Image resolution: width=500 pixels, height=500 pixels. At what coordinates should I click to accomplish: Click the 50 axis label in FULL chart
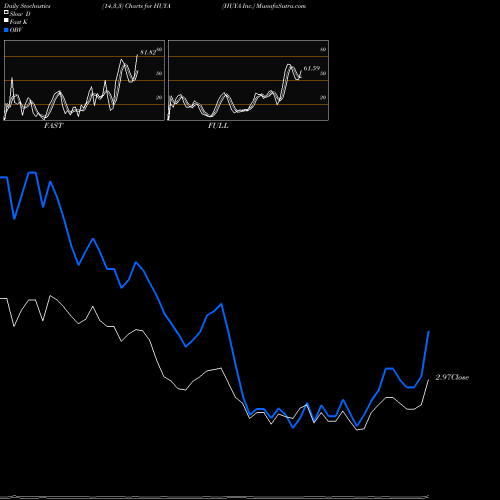coord(323,73)
